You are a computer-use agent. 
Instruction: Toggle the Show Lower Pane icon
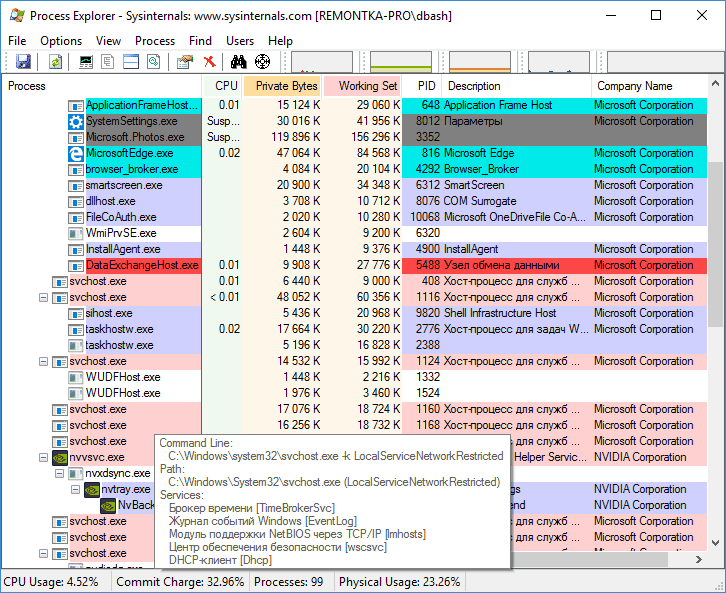[131, 62]
